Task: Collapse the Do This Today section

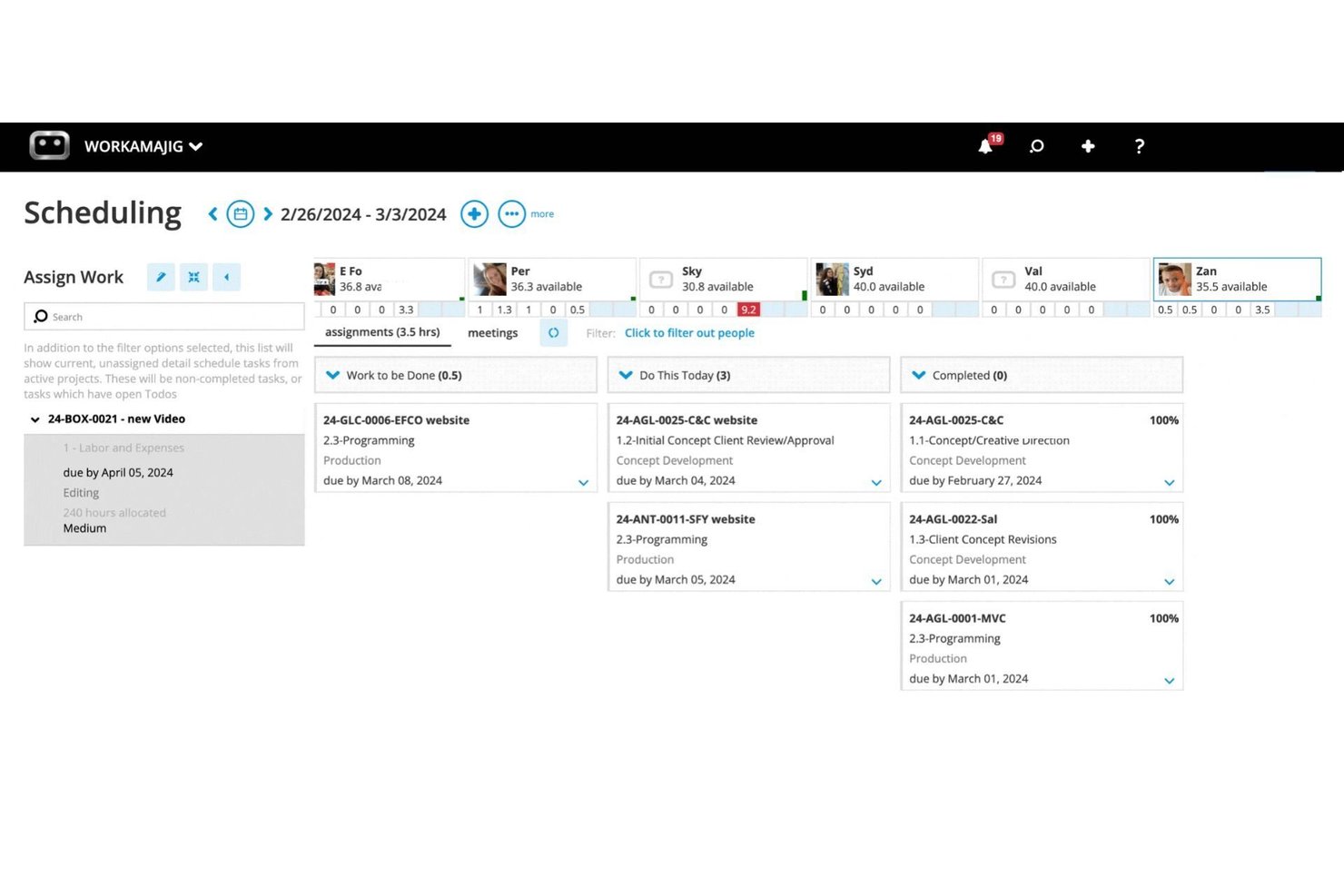Action: tap(626, 375)
